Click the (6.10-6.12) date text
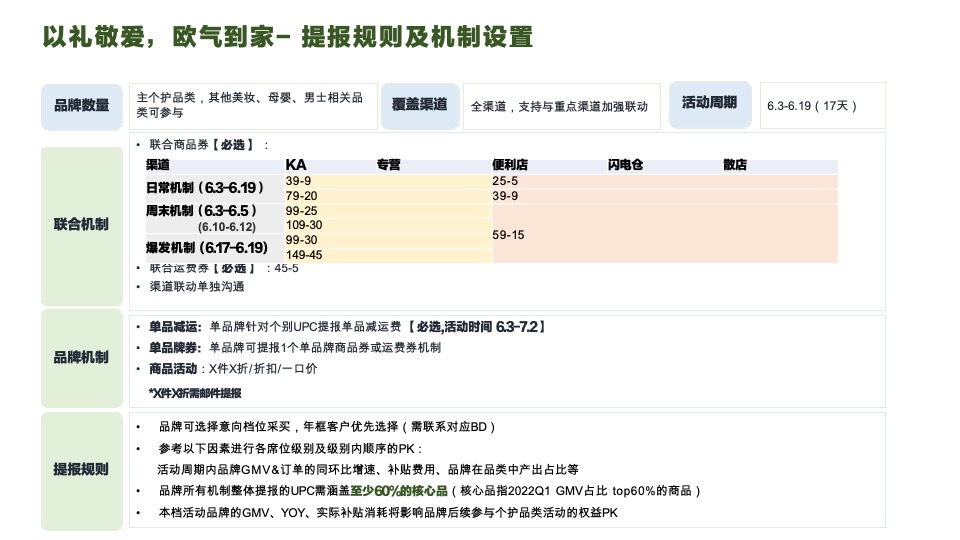This screenshot has height=540, width=960. click(227, 227)
